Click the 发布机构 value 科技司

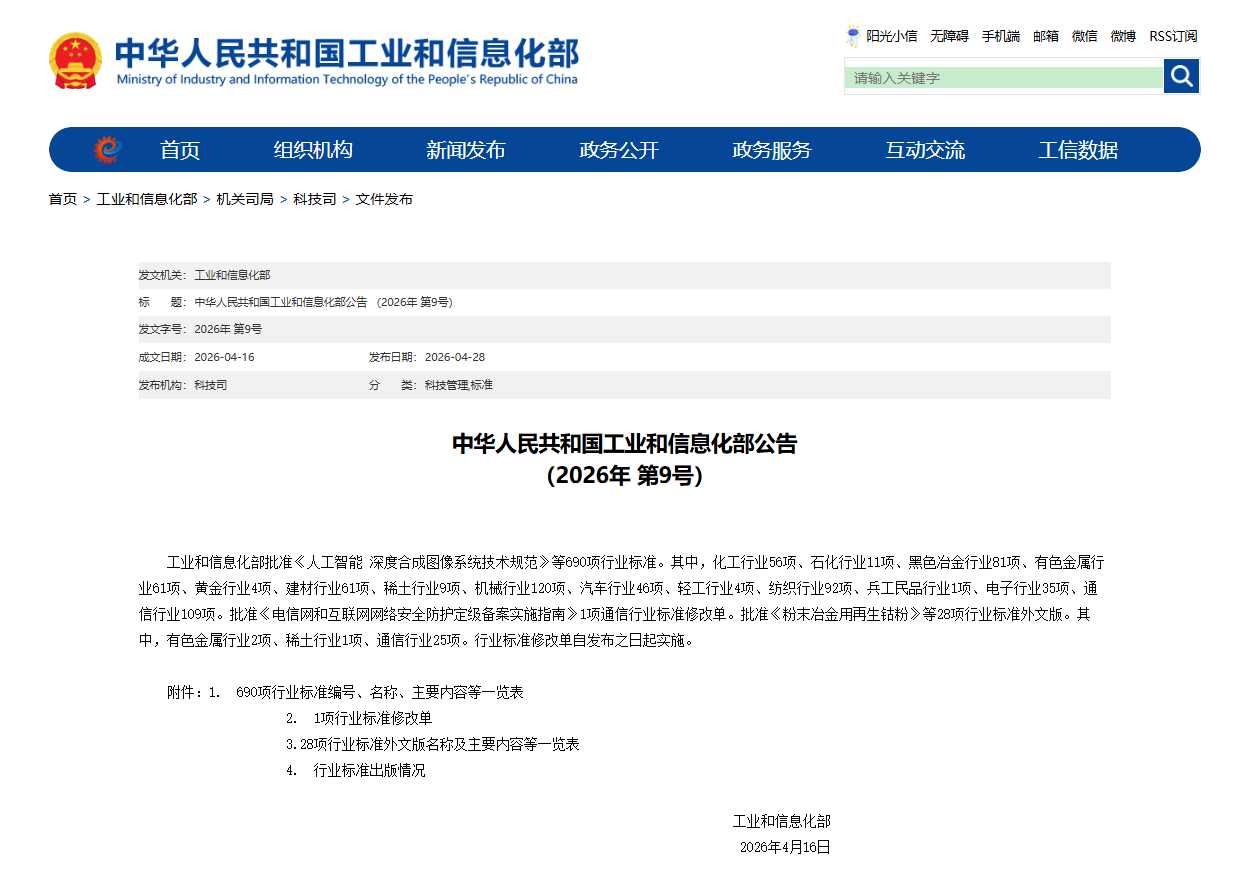pyautogui.click(x=211, y=385)
